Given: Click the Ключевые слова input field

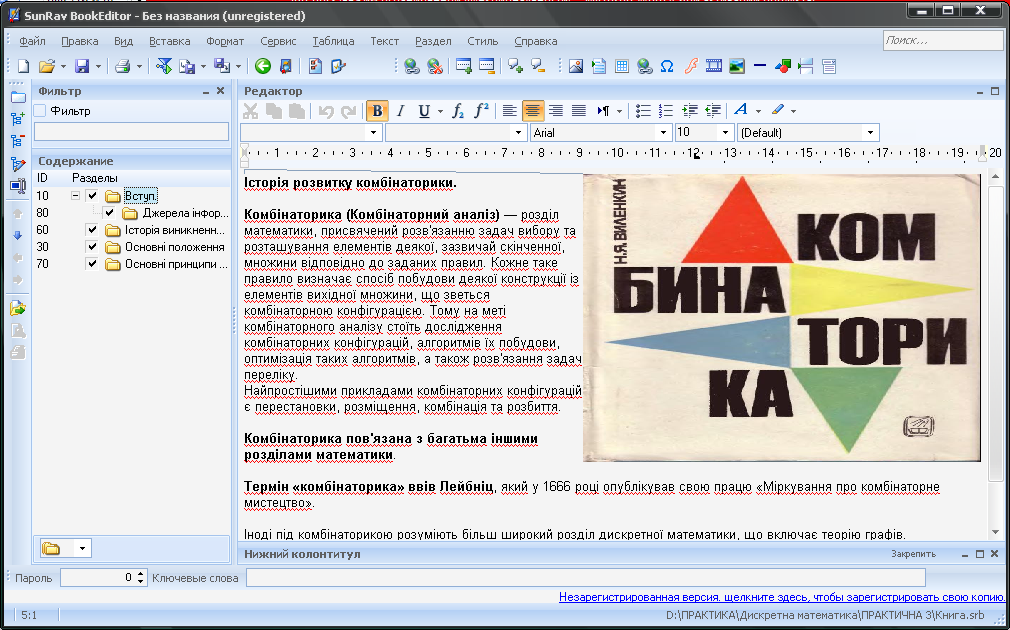Looking at the screenshot, I should point(586,578).
